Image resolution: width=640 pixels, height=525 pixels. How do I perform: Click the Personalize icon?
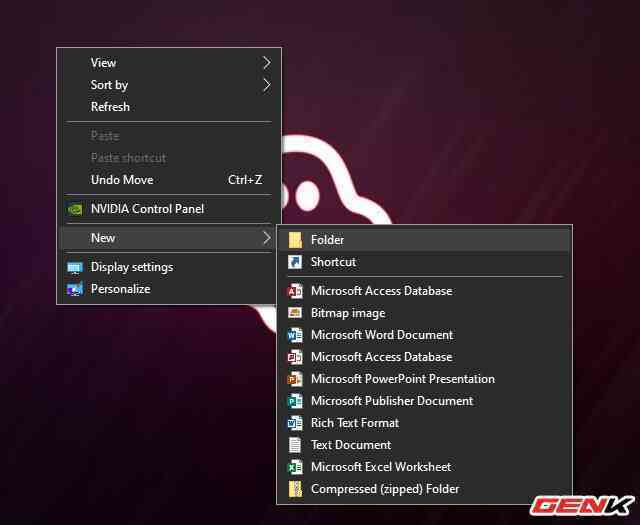coord(75,289)
